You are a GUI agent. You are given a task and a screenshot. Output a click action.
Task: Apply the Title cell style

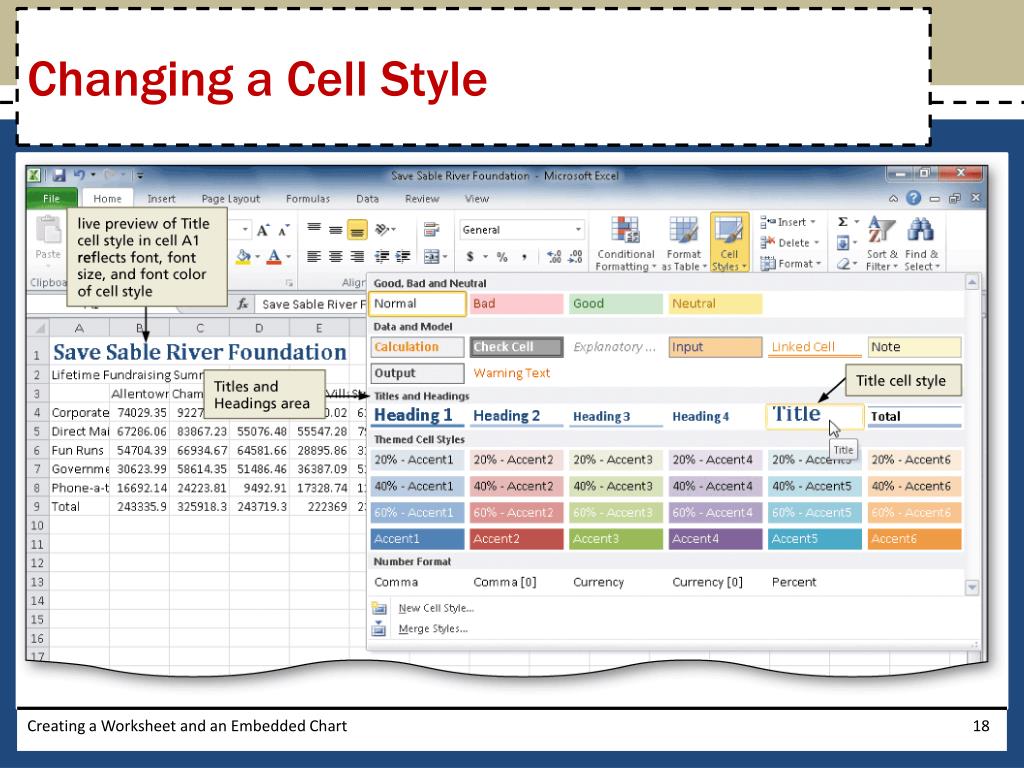click(x=814, y=416)
